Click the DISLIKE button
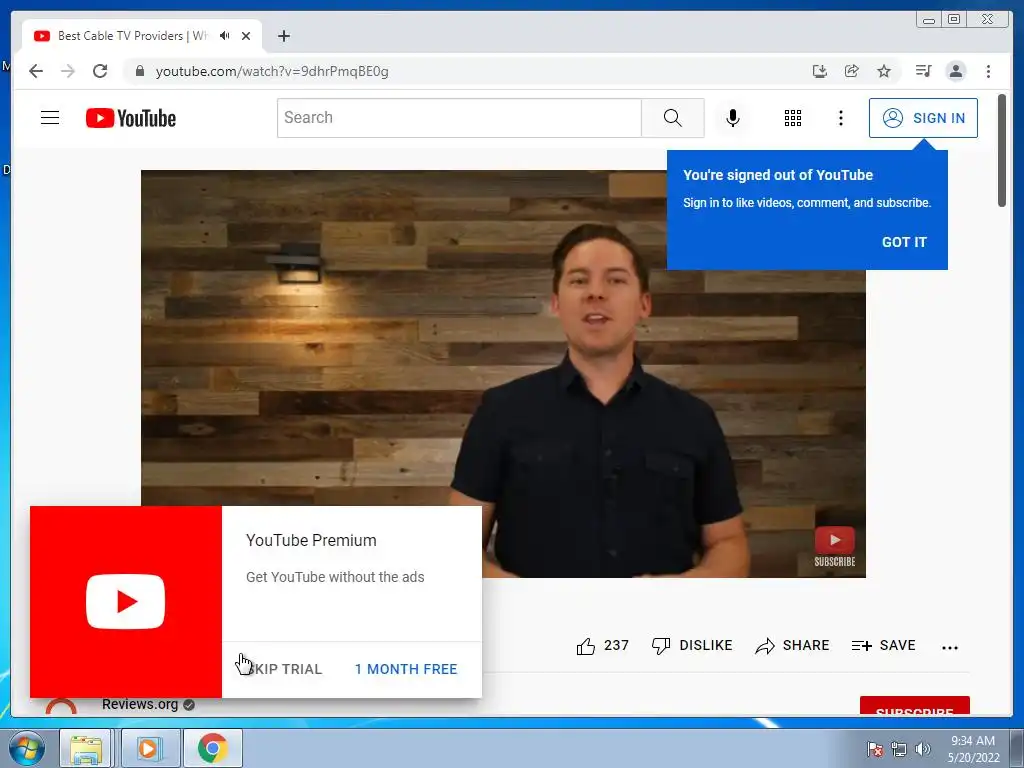The image size is (1024, 768). (692, 646)
